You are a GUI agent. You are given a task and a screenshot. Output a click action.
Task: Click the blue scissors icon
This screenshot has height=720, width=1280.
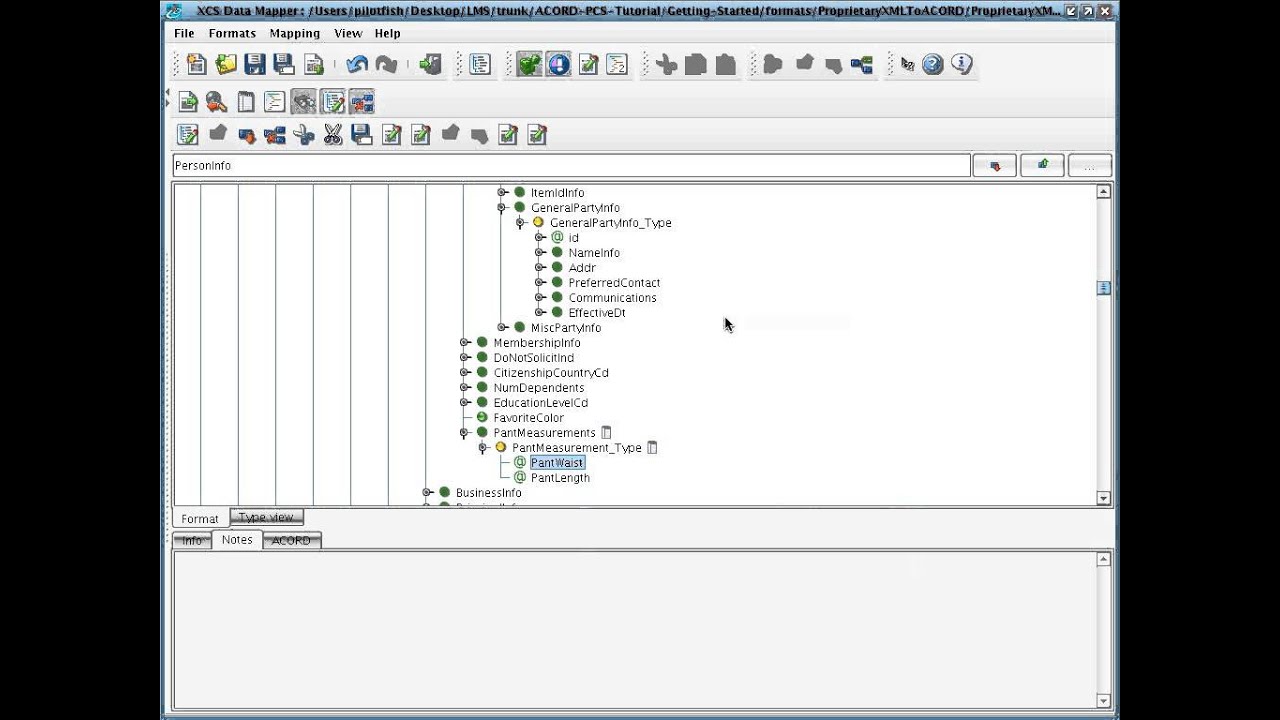(304, 134)
